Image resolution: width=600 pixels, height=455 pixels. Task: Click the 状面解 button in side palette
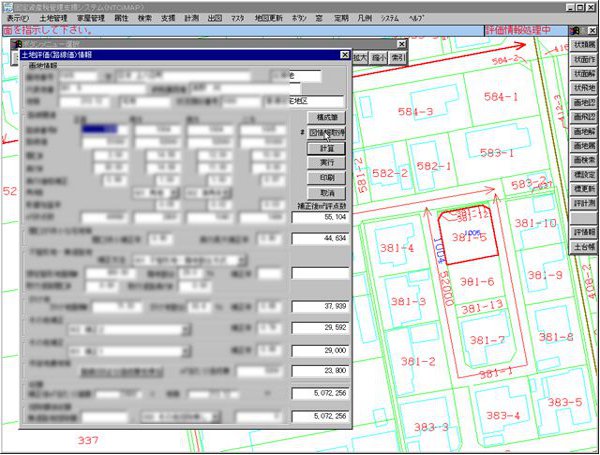tap(584, 73)
